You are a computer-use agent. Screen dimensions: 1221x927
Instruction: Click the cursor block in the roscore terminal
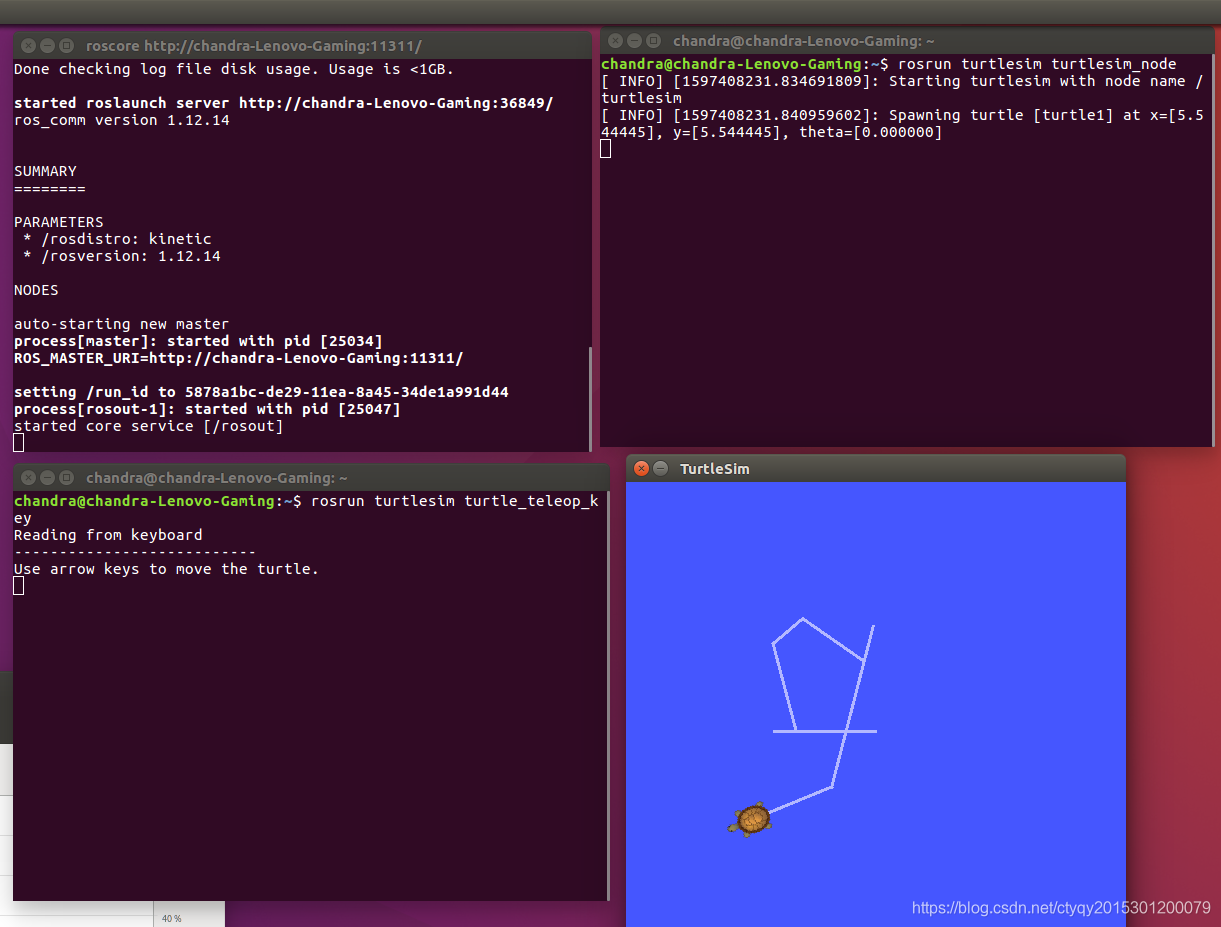[x=18, y=443]
